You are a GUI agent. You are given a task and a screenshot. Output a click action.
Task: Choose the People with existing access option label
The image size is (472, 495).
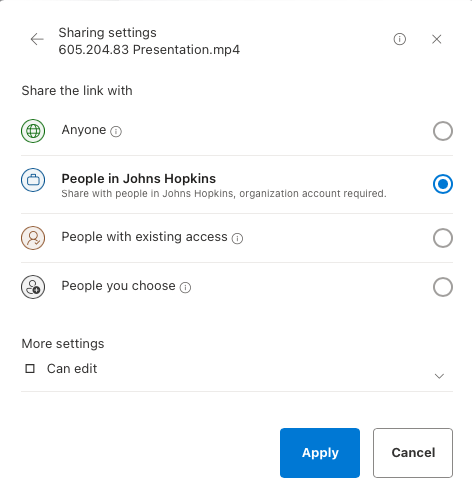[144, 237]
